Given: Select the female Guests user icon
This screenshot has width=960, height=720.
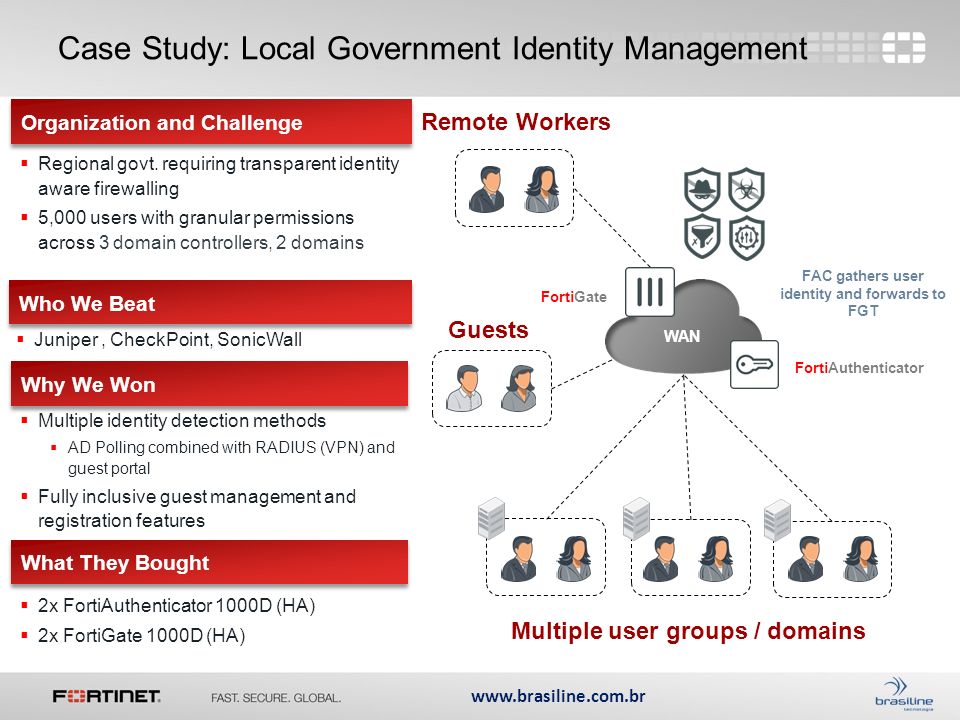Looking at the screenshot, I should 519,388.
